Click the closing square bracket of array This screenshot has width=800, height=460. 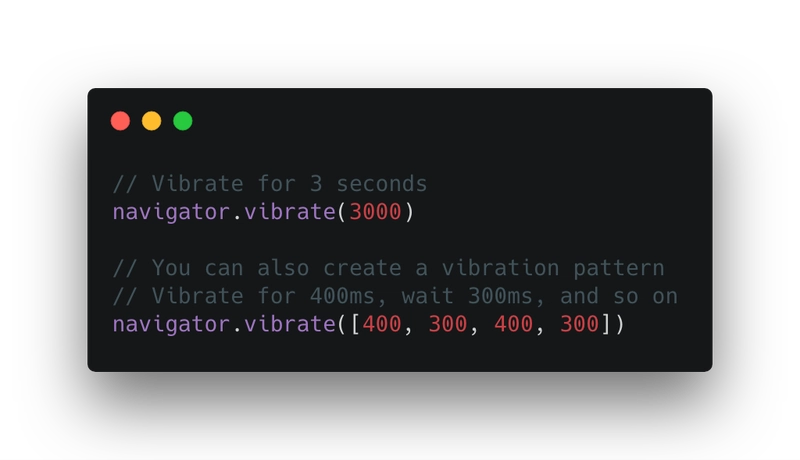point(606,324)
